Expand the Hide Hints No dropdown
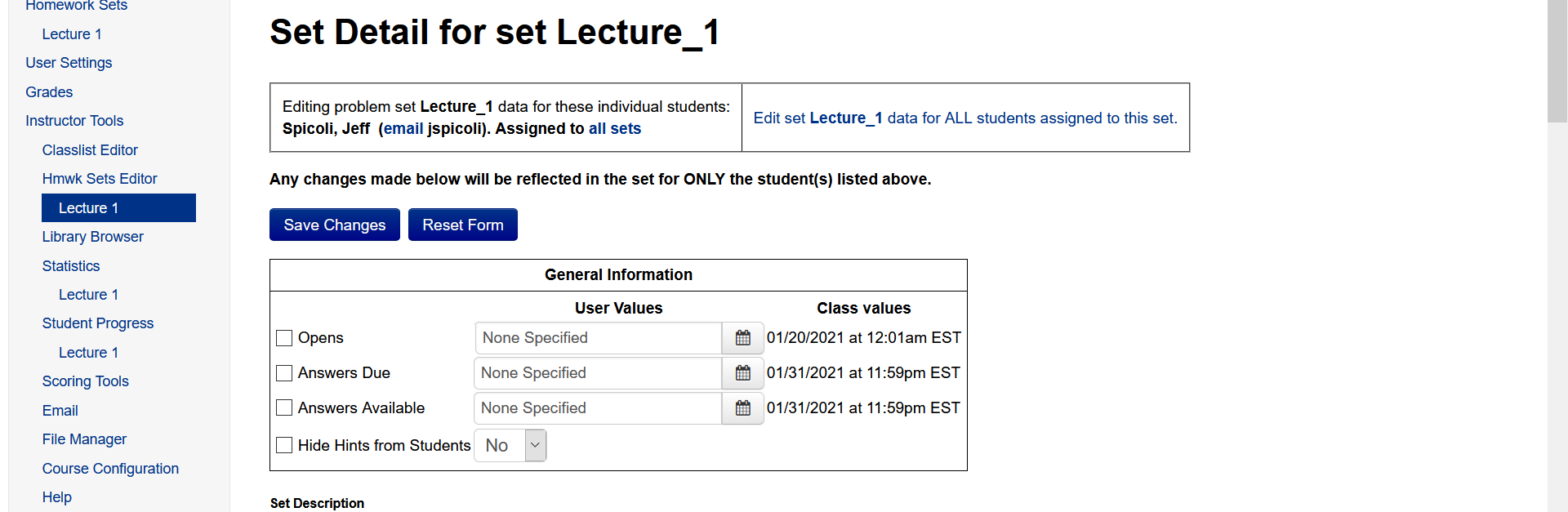Viewport: 1568px width, 512px height. [x=510, y=446]
